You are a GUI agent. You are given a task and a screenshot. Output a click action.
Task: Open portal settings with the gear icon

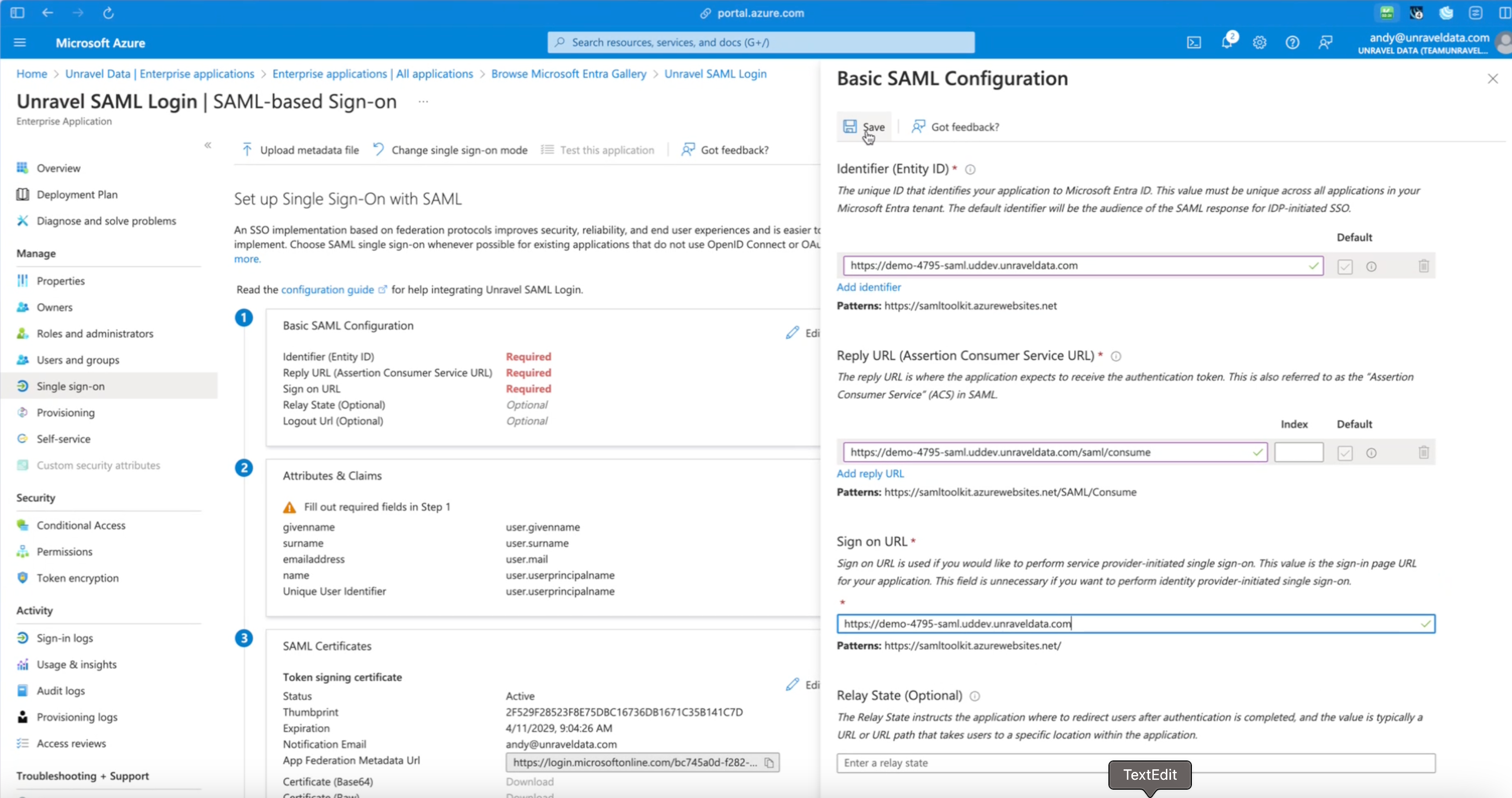click(x=1260, y=42)
